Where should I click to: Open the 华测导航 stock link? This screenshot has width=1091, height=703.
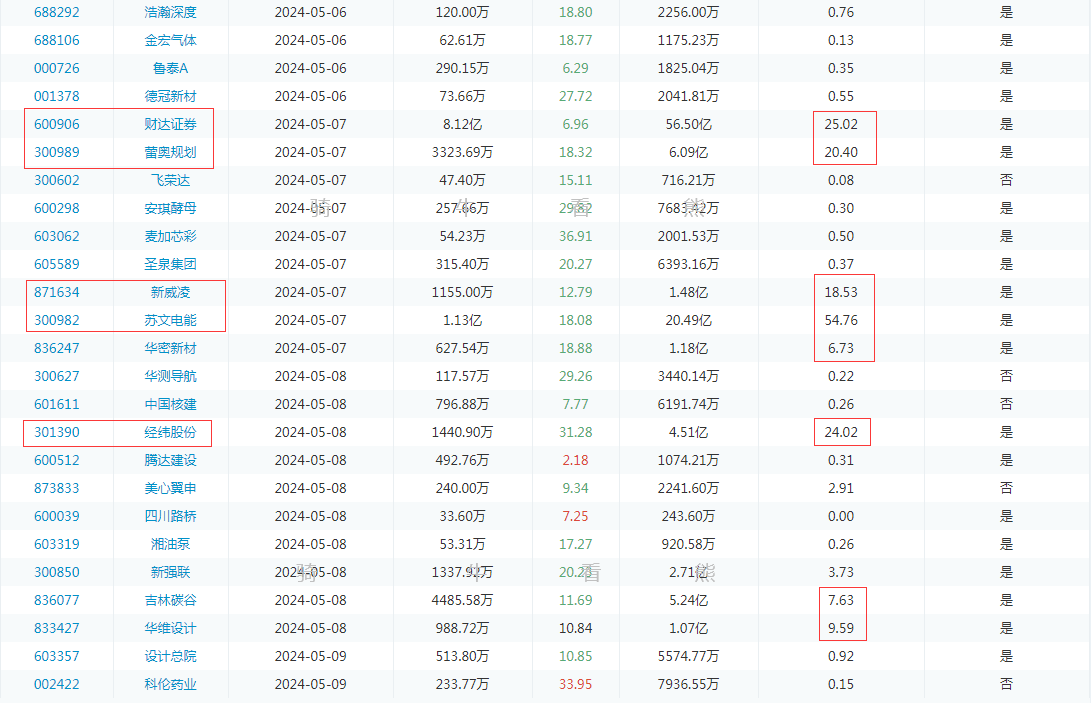pyautogui.click(x=170, y=377)
